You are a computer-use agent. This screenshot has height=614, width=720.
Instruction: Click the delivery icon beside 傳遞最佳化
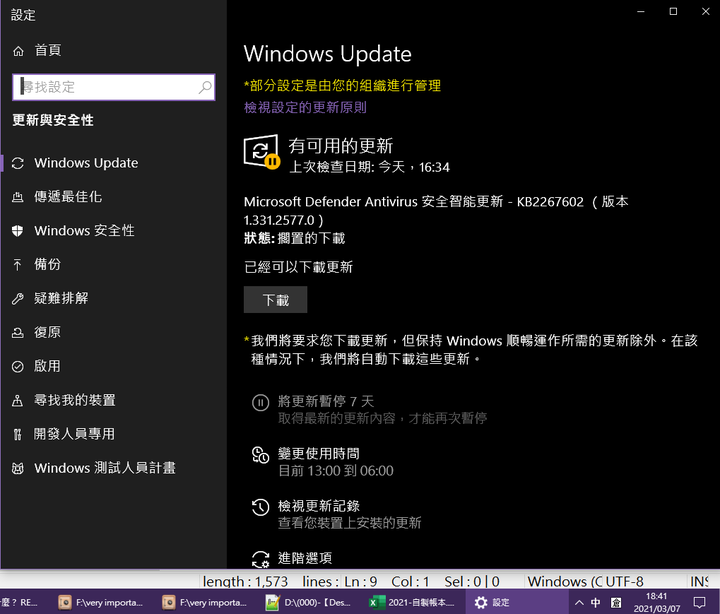click(x=17, y=197)
